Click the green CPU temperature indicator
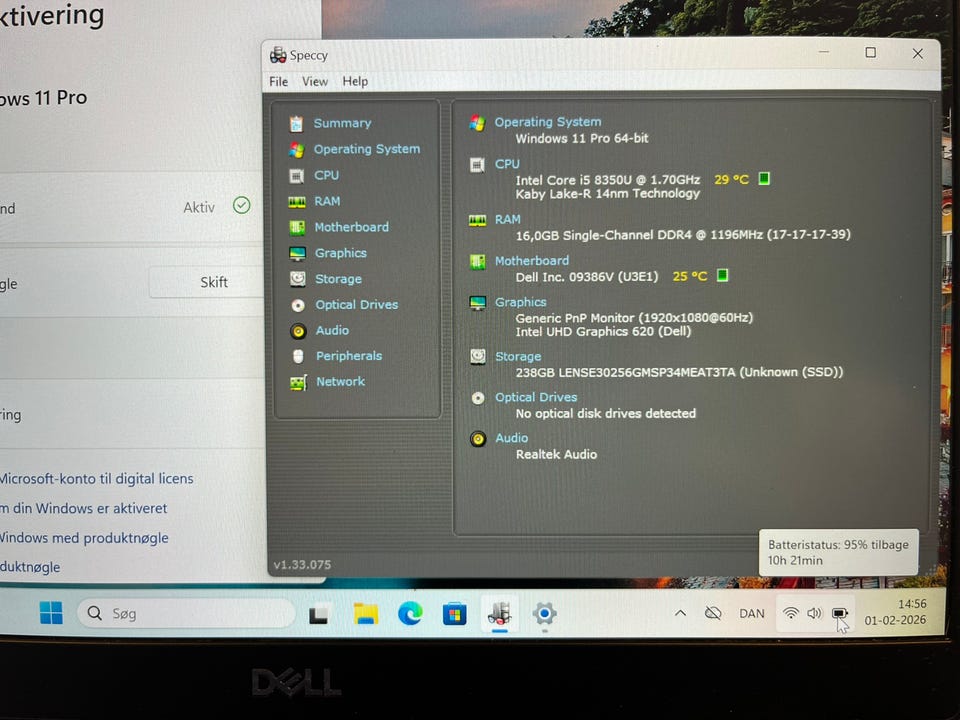 764,178
